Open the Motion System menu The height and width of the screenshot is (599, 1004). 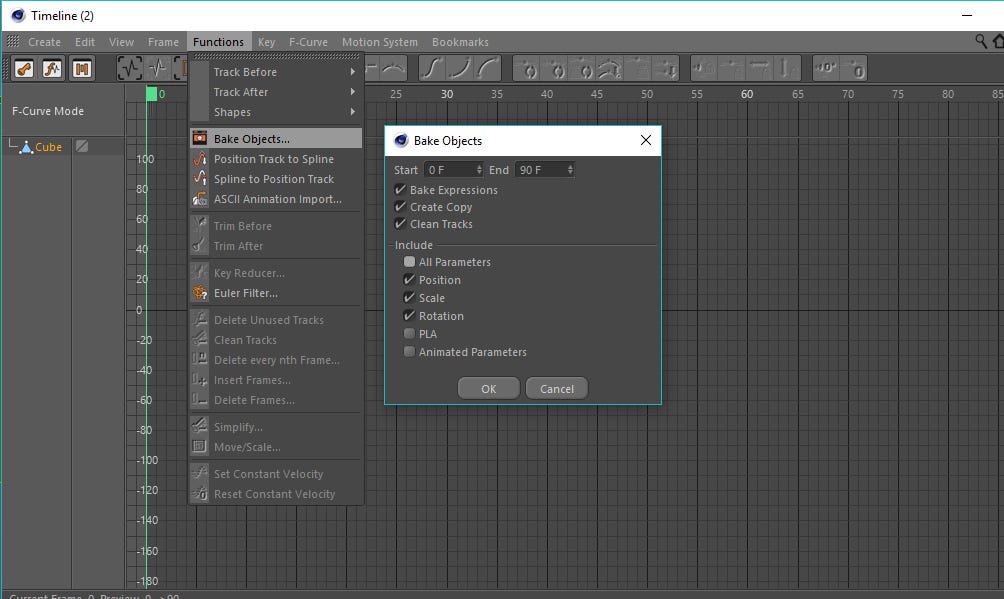[x=380, y=42]
